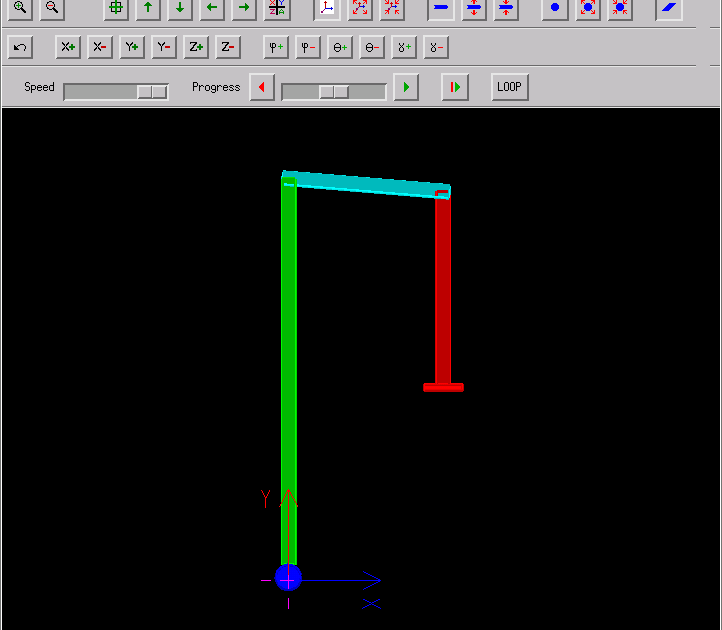Open the XYZA axis selection icon
The height and width of the screenshot is (630, 722).
(x=277, y=7)
